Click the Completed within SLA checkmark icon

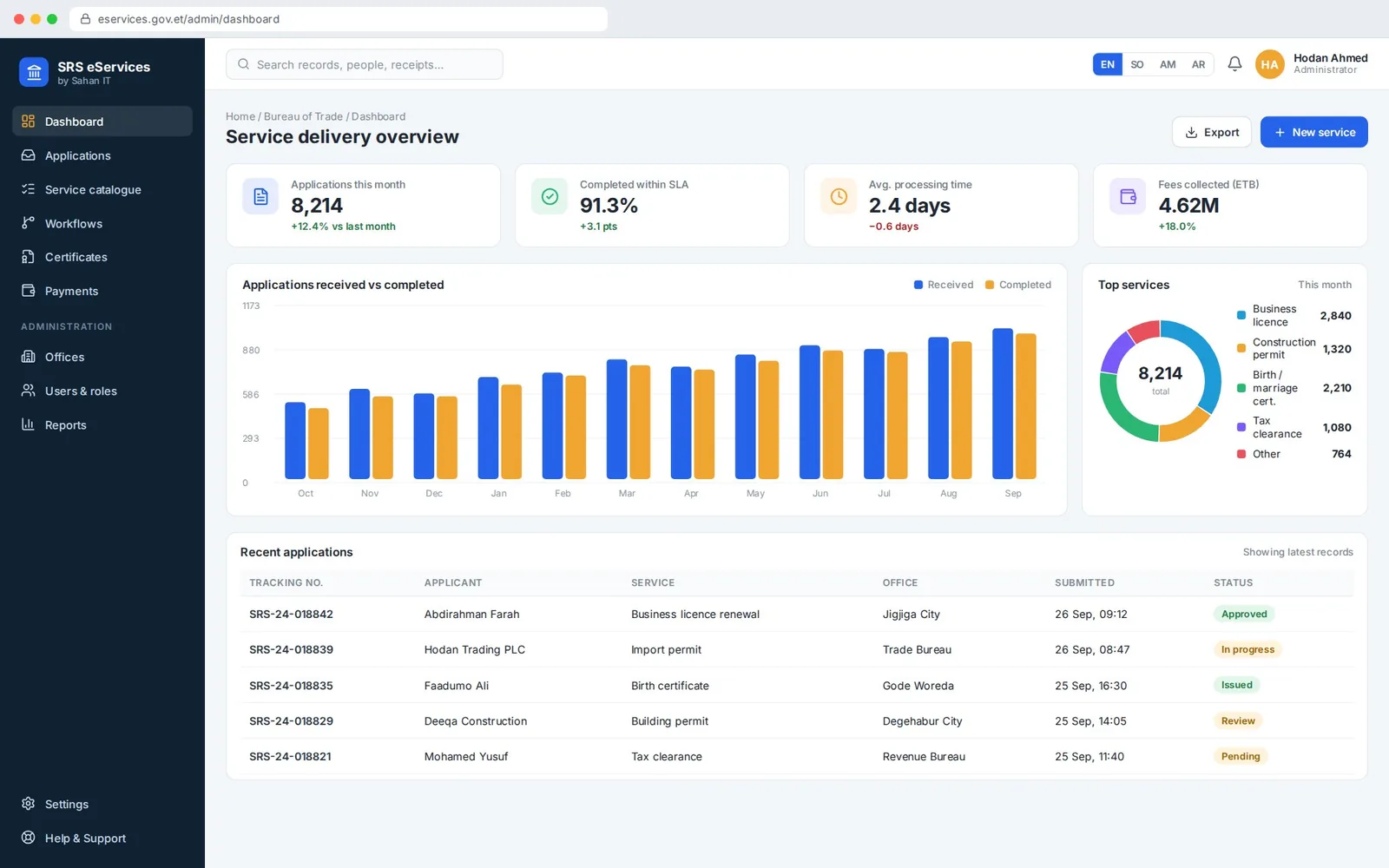[x=550, y=197]
